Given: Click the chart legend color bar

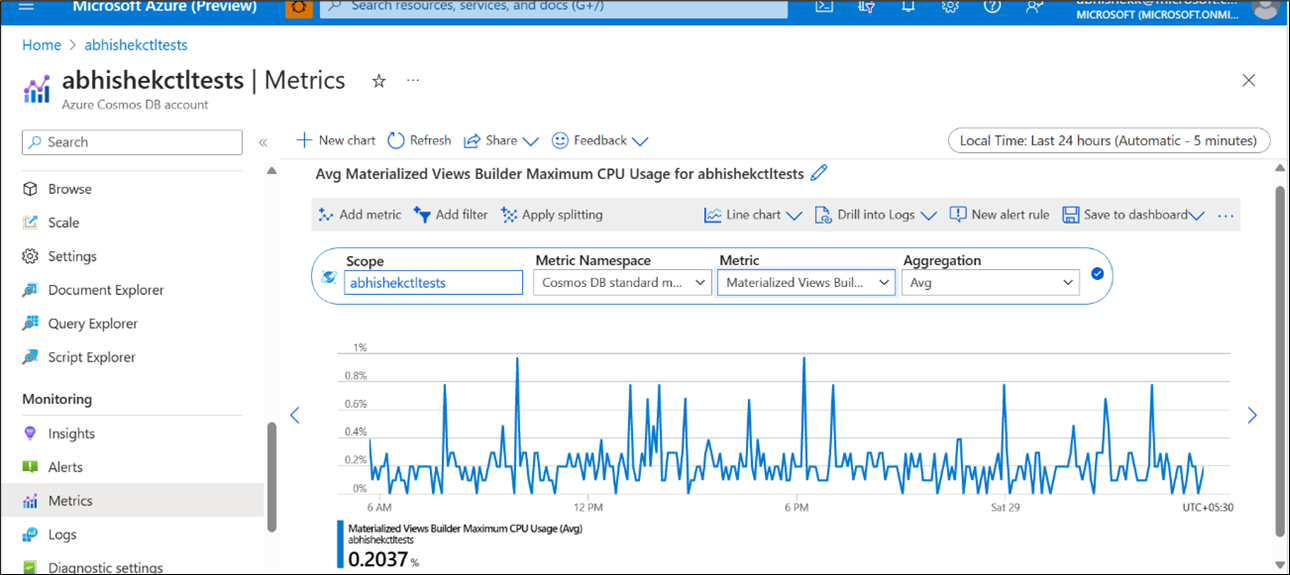Looking at the screenshot, I should (340, 546).
